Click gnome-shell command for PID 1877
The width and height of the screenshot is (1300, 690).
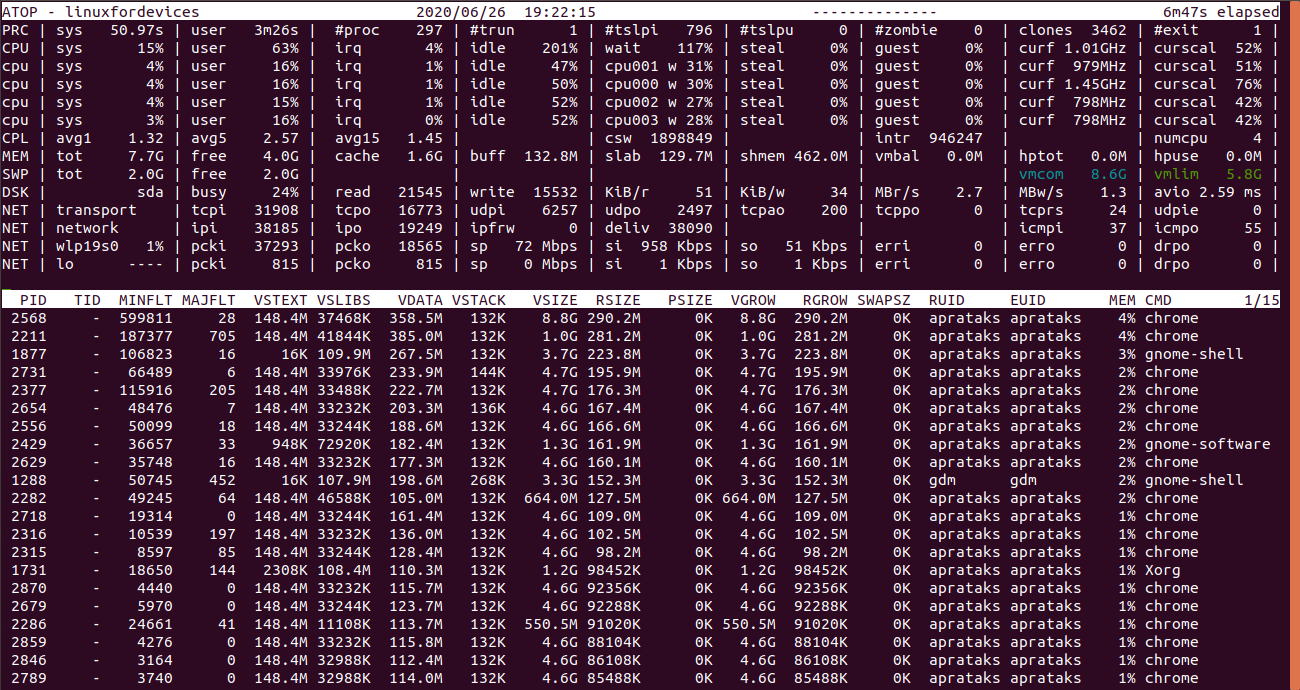[1194, 354]
